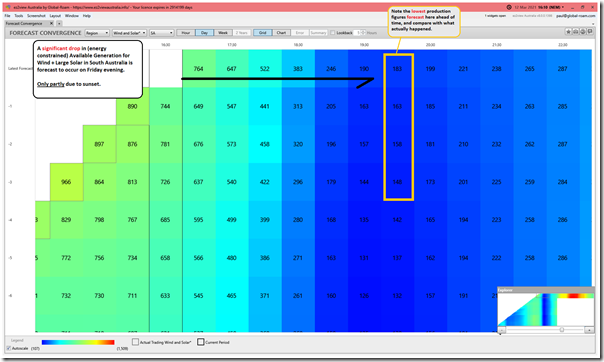This screenshot has height=362, width=604.
Task: Click the speech bubble comment icon
Action: [x=590, y=32]
